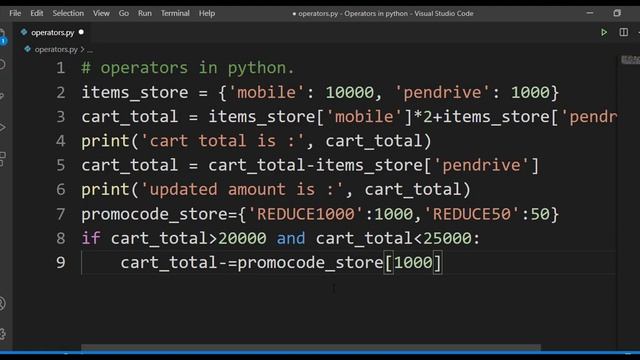Open the Edit menu
The width and height of the screenshot is (640, 360).
coord(36,13)
